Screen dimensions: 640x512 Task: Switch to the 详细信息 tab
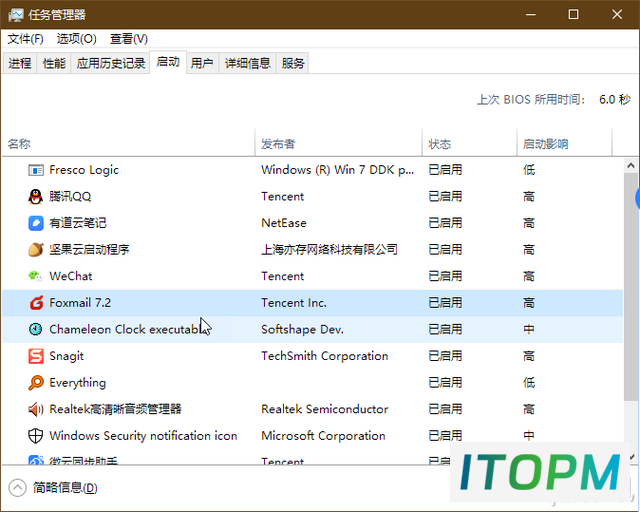[247, 63]
